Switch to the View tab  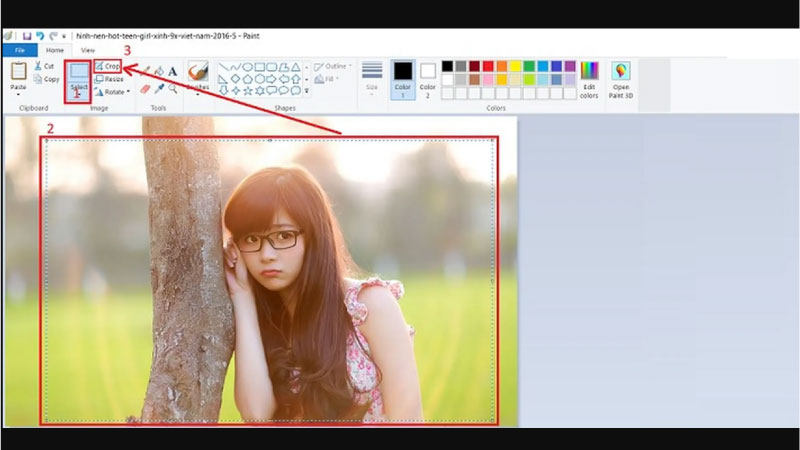[x=88, y=50]
